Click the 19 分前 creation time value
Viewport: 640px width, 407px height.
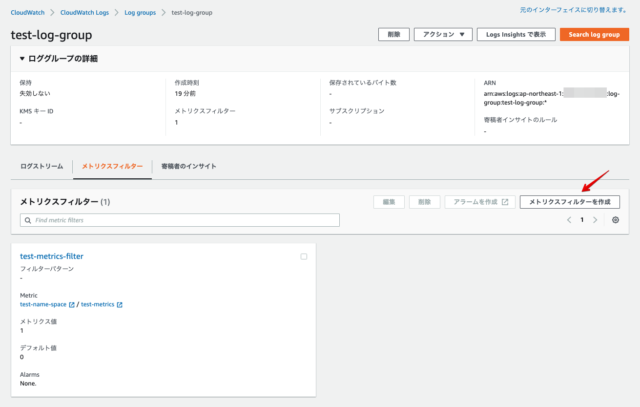point(185,93)
